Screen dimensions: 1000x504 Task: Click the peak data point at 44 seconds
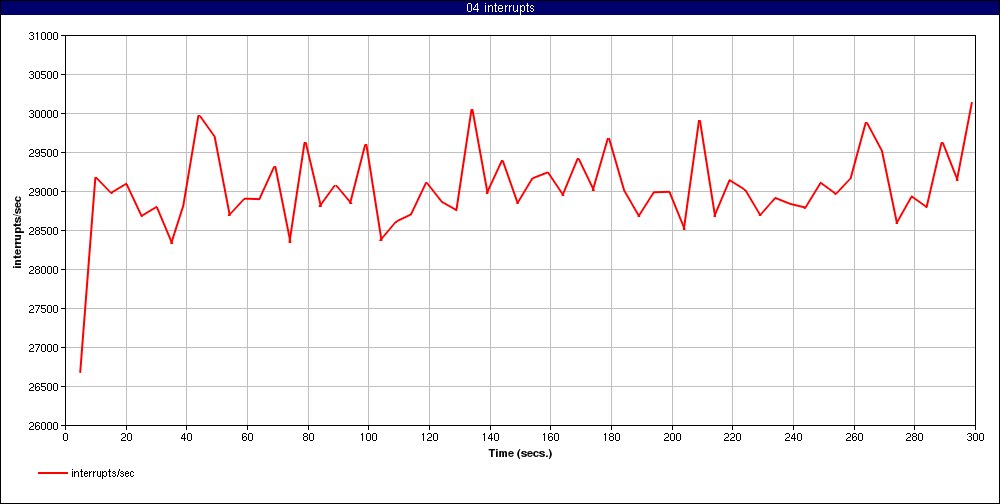tap(199, 115)
